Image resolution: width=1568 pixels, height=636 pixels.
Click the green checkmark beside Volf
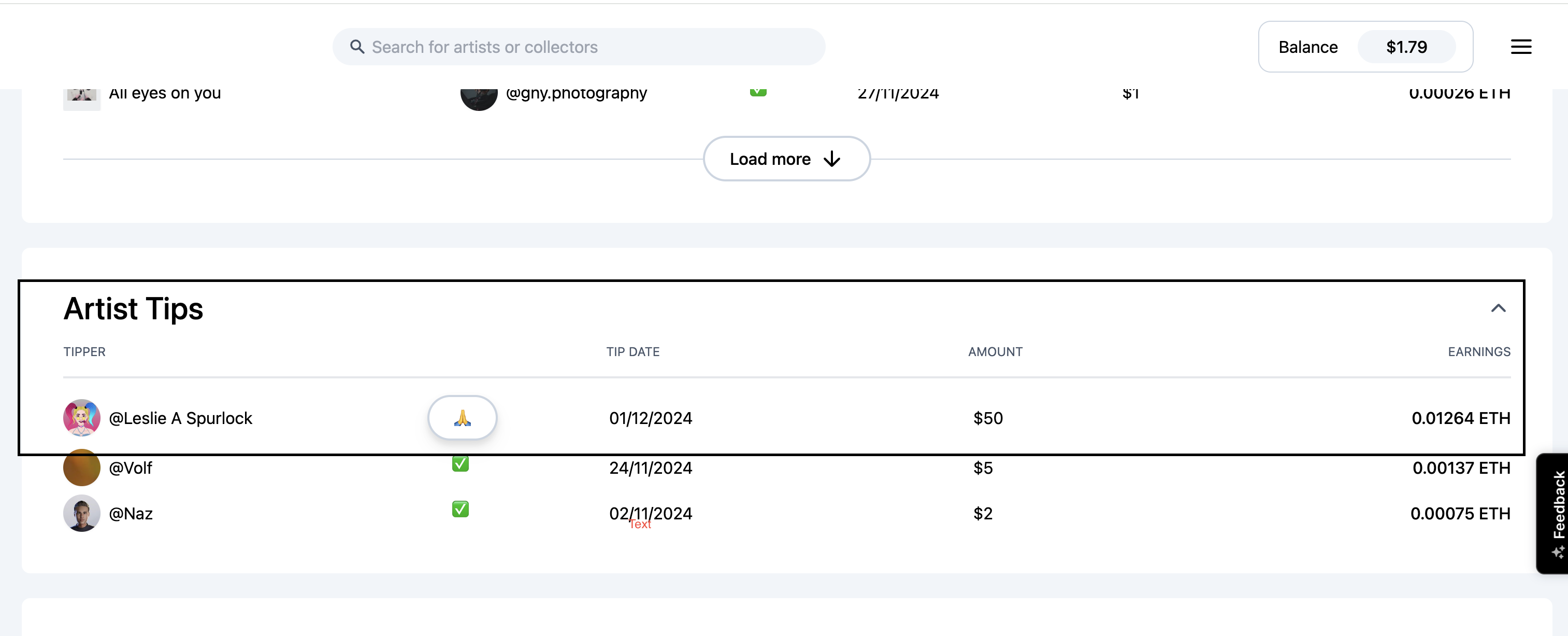pos(460,463)
